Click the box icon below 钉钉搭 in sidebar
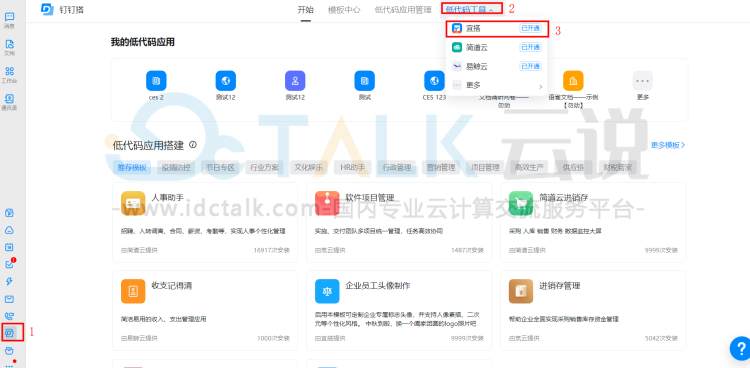This screenshot has width=750, height=368. coord(9,351)
